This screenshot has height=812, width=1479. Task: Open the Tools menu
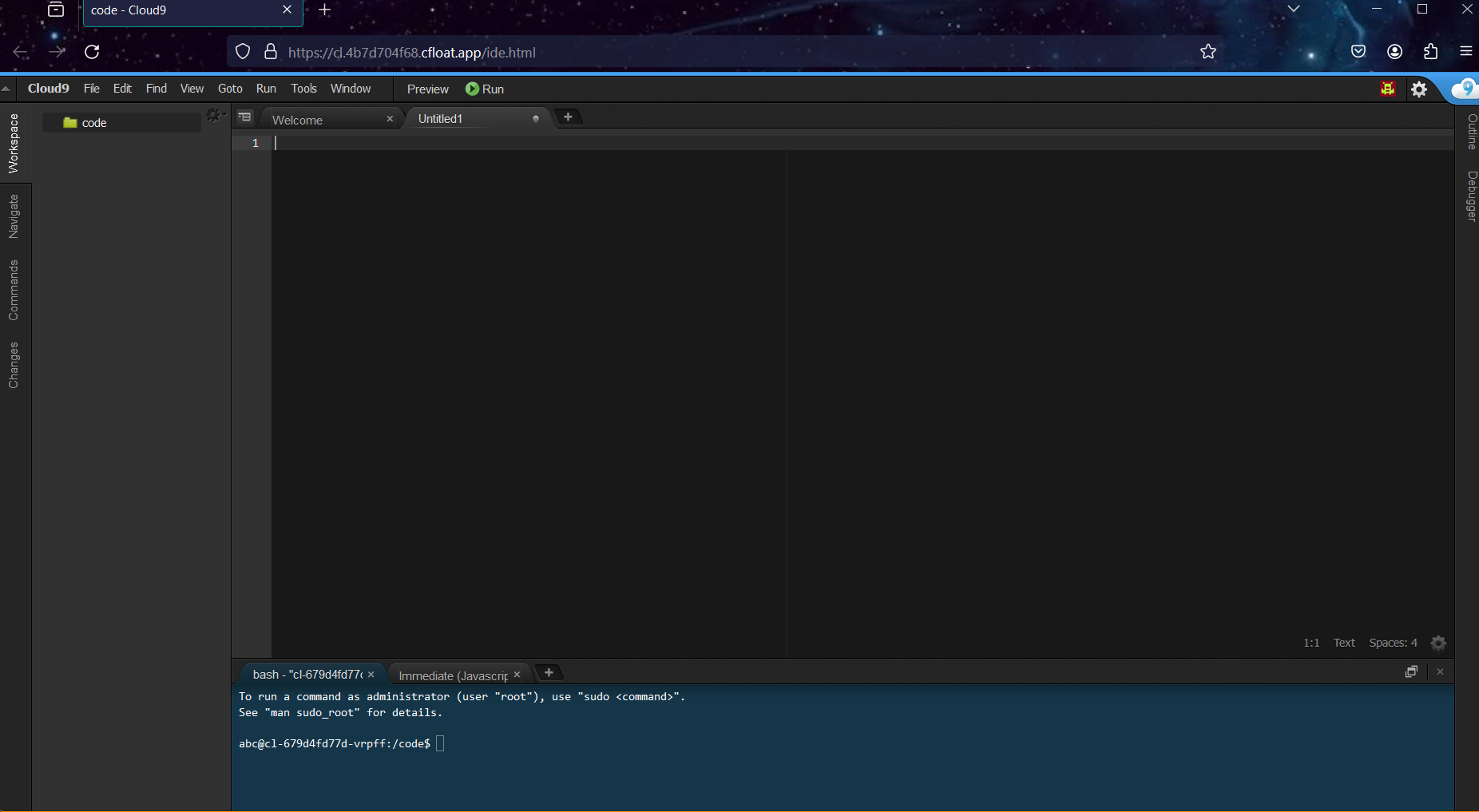[303, 89]
